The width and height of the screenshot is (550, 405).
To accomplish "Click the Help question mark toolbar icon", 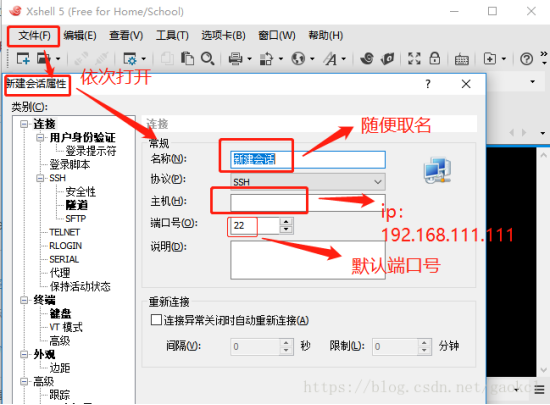I will pyautogui.click(x=526, y=59).
